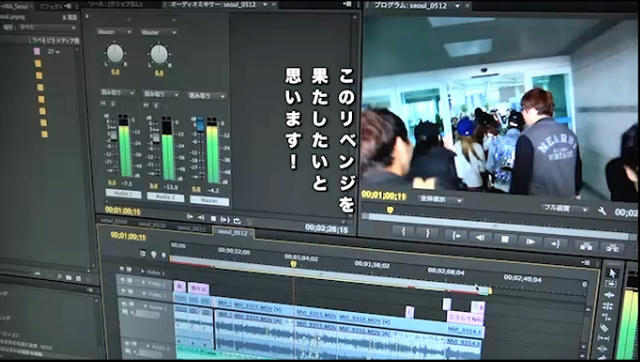Open the Program: seoul_0512 sequence dropdown
Image resolution: width=640 pixels, height=362 pixels.
[x=457, y=6]
